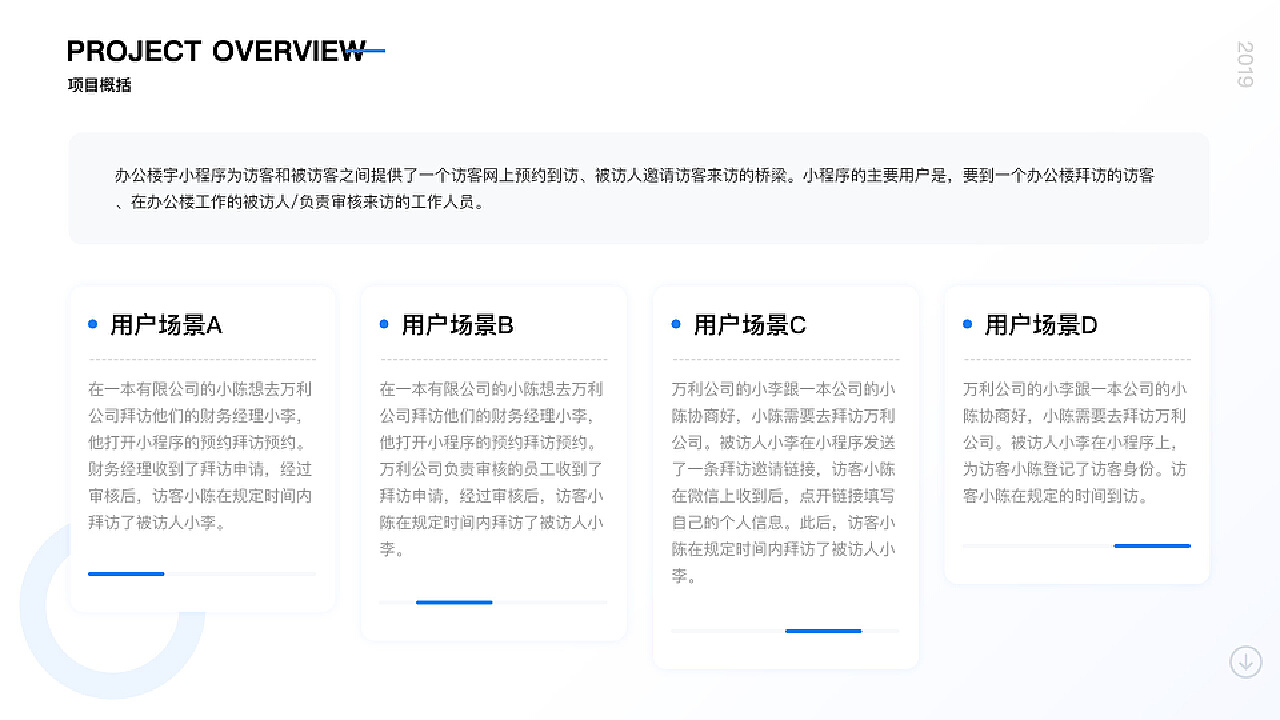This screenshot has width=1280, height=720.
Task: Click the progress bar in 用户场景B card
Action: pos(493,602)
